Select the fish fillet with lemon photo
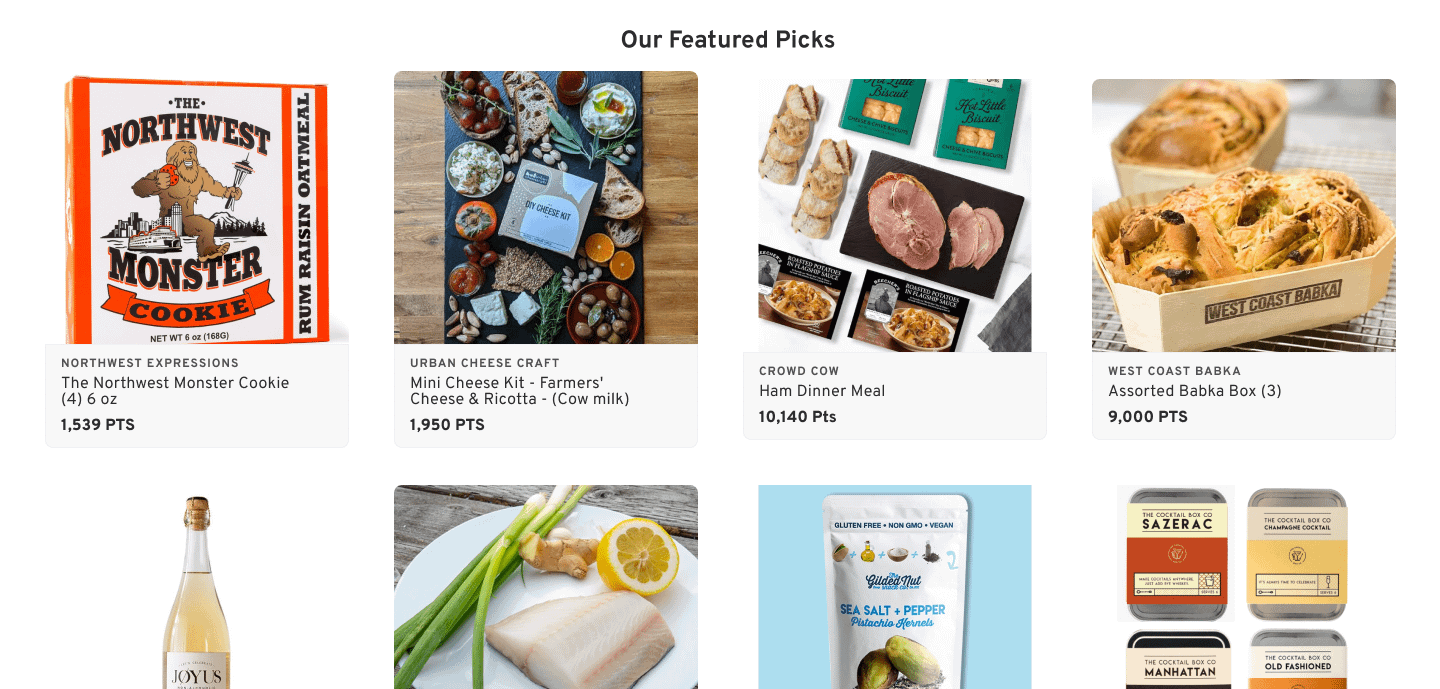 (546, 588)
